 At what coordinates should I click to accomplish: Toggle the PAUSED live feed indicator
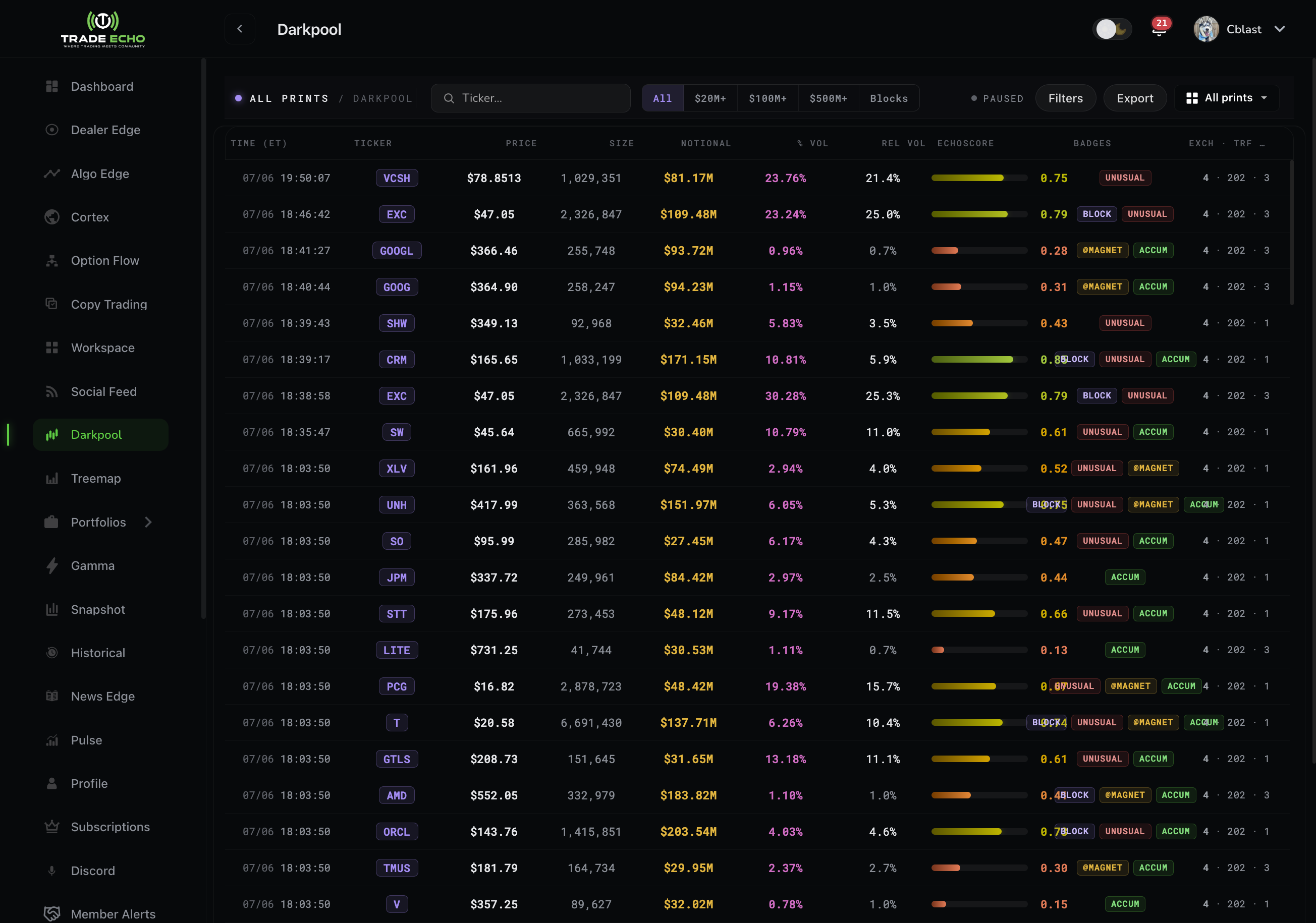(x=997, y=98)
